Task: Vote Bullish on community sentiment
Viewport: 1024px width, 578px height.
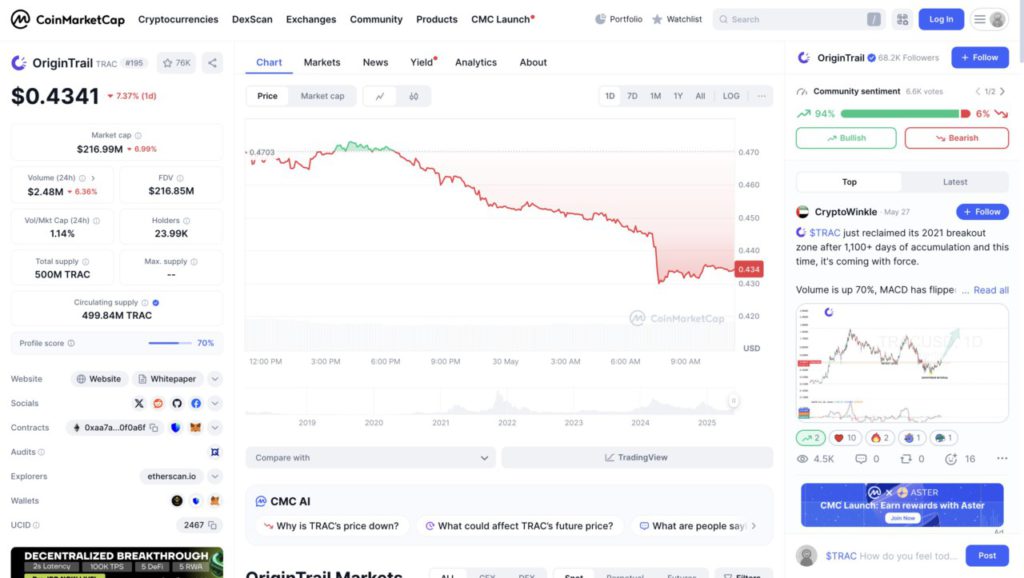Action: click(x=846, y=138)
